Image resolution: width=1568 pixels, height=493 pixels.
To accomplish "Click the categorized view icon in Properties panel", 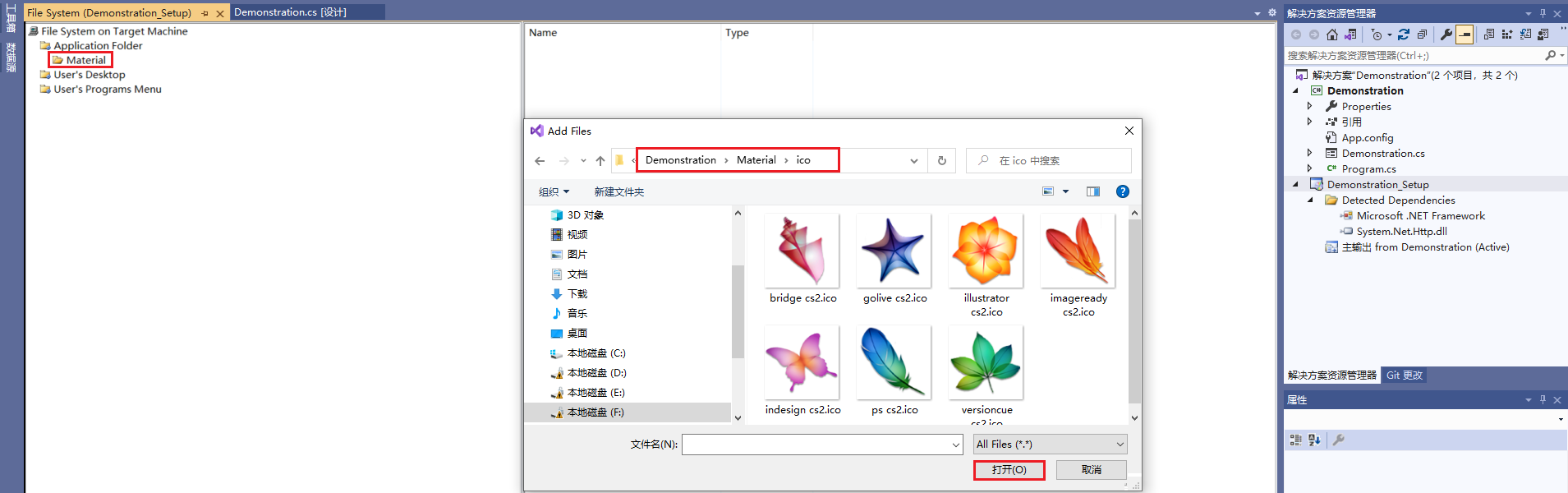I will click(x=1295, y=440).
